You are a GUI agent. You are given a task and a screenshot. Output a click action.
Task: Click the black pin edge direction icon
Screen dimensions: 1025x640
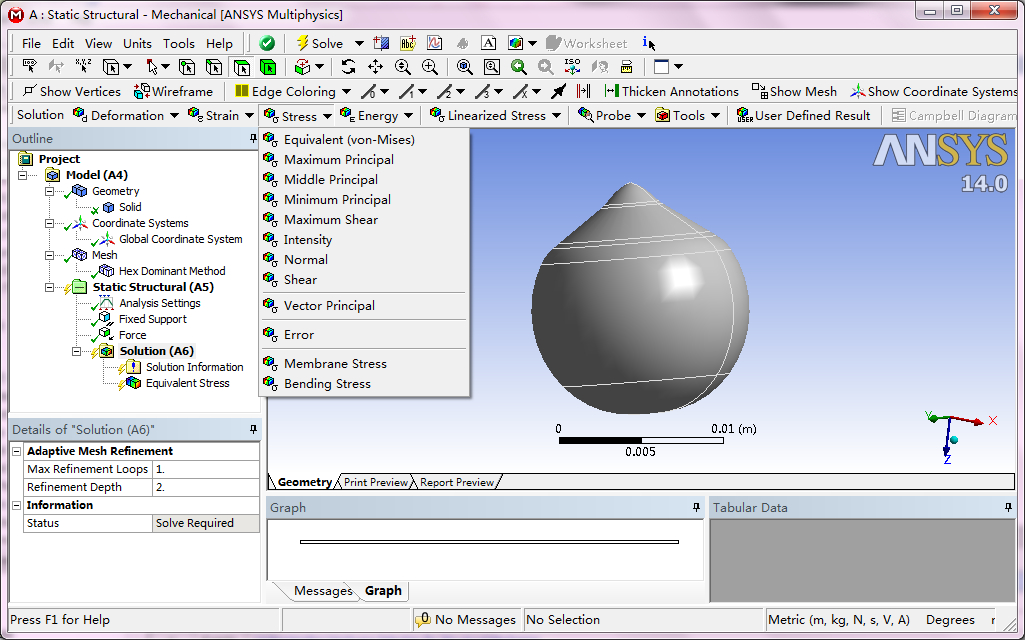click(x=559, y=92)
